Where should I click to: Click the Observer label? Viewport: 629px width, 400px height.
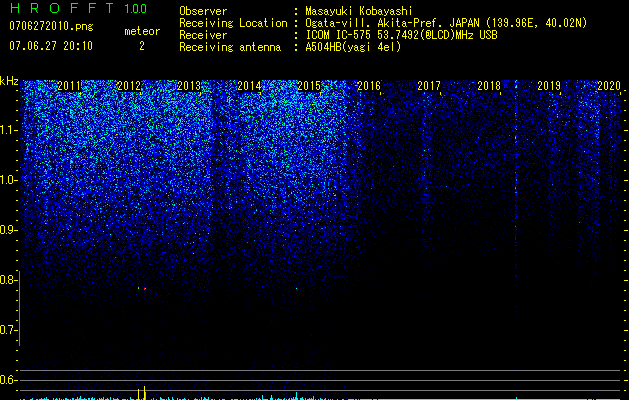(x=203, y=11)
